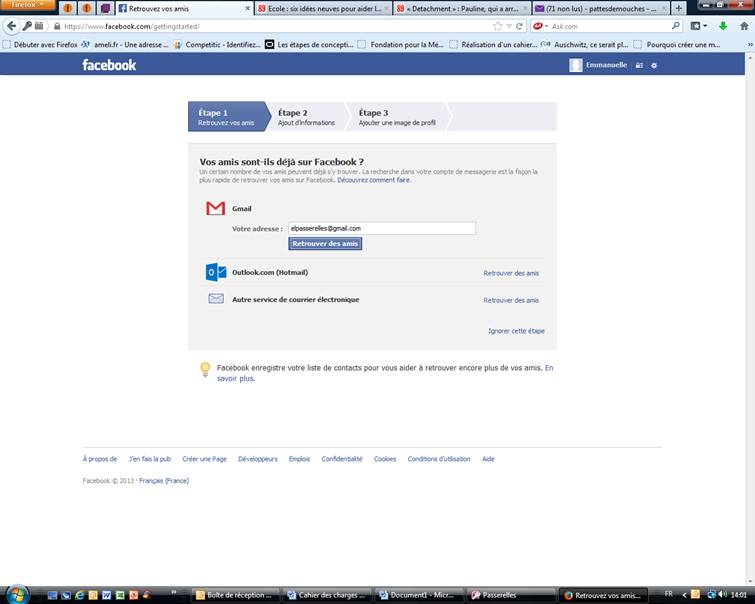The width and height of the screenshot is (755, 604).
Task: Open 'J'en fais la pub' footer link
Action: (x=150, y=459)
